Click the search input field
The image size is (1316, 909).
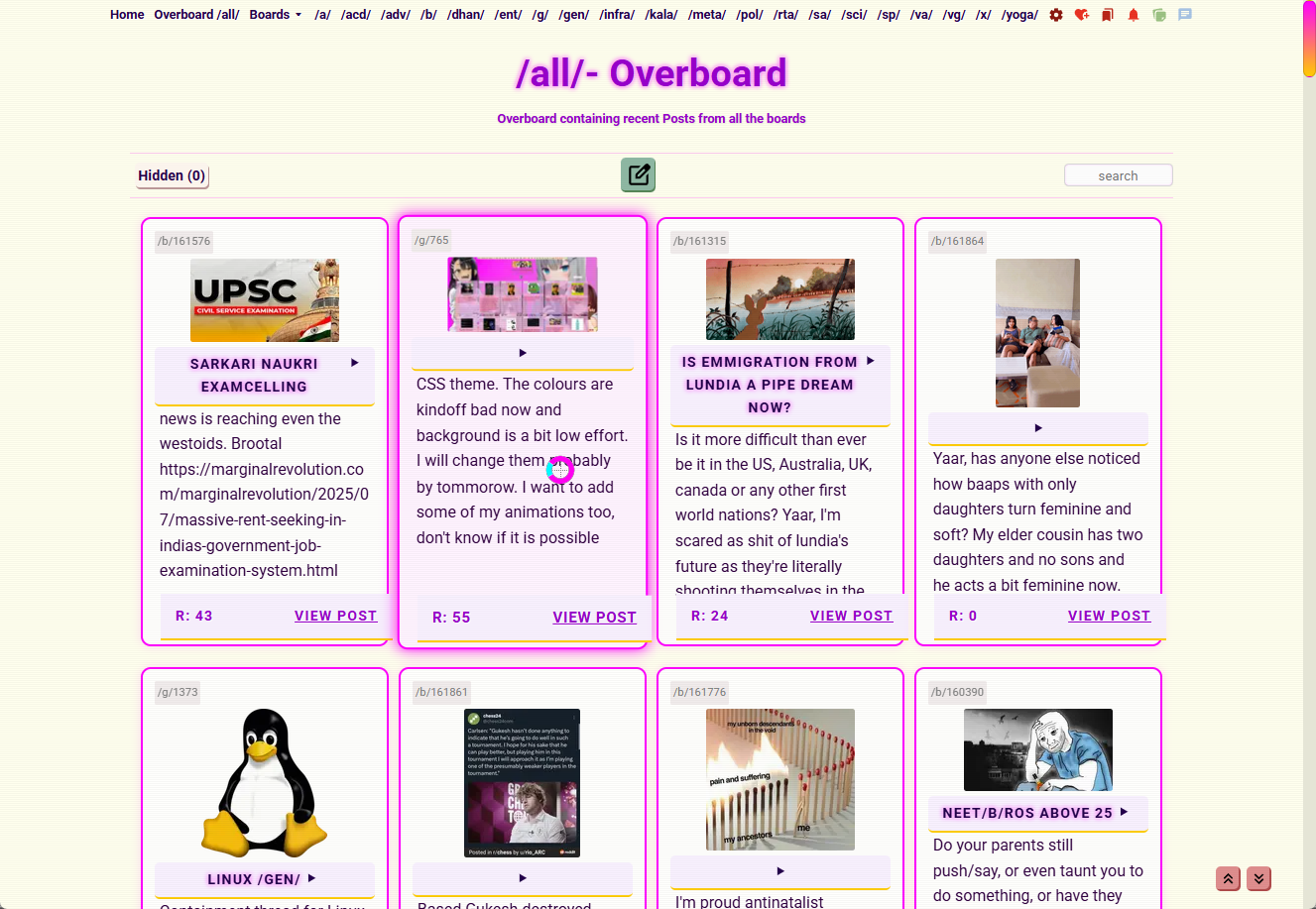(x=1118, y=175)
